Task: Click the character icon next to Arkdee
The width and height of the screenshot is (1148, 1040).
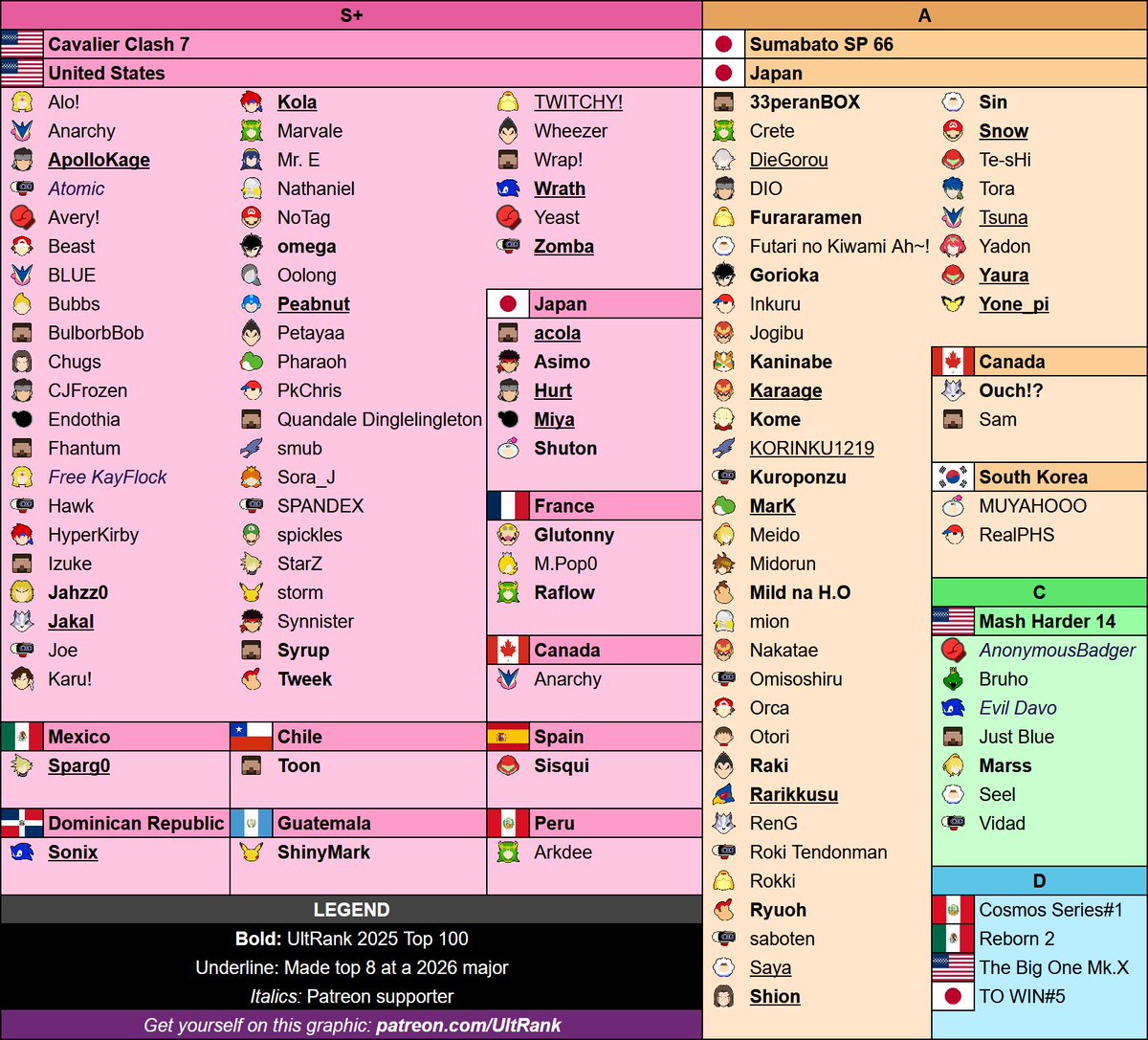Action: (508, 852)
